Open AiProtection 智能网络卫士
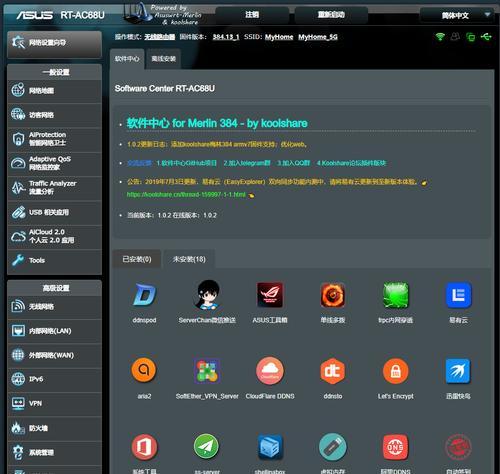The image size is (500, 474). (x=54, y=139)
